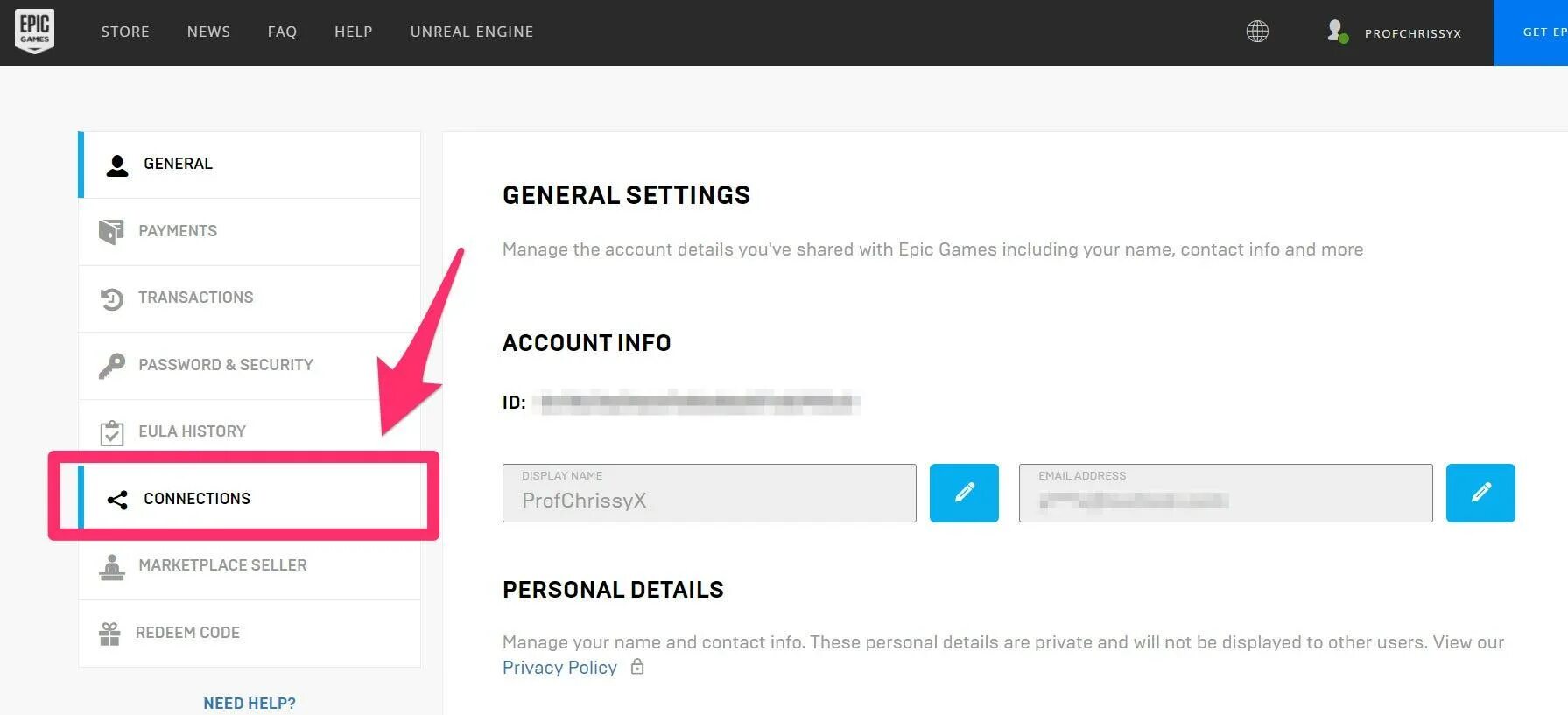Click the profile avatar icon
Viewport: 1568px width, 715px height.
coord(1336,32)
